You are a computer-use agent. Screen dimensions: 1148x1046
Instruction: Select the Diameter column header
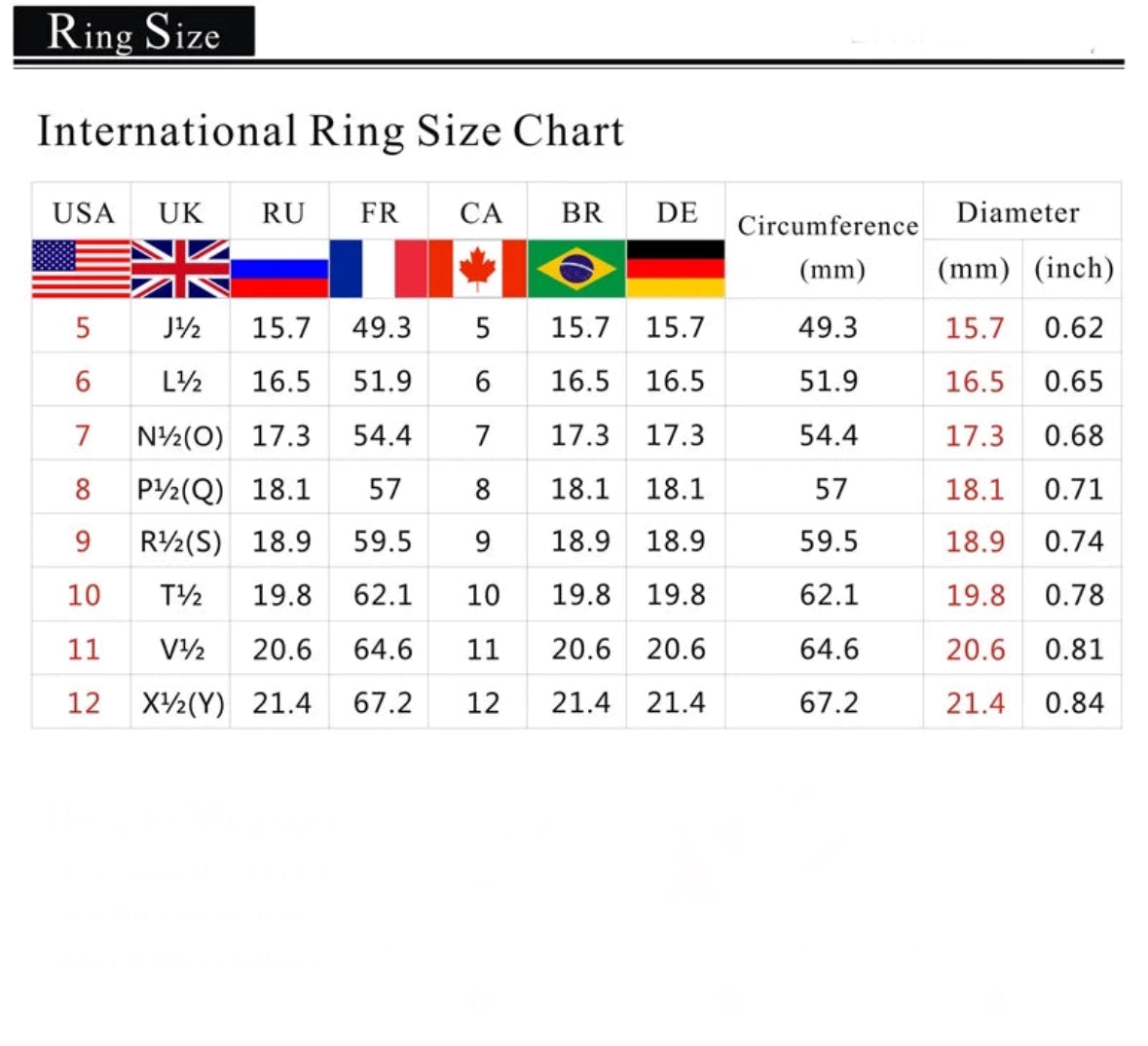point(1018,212)
